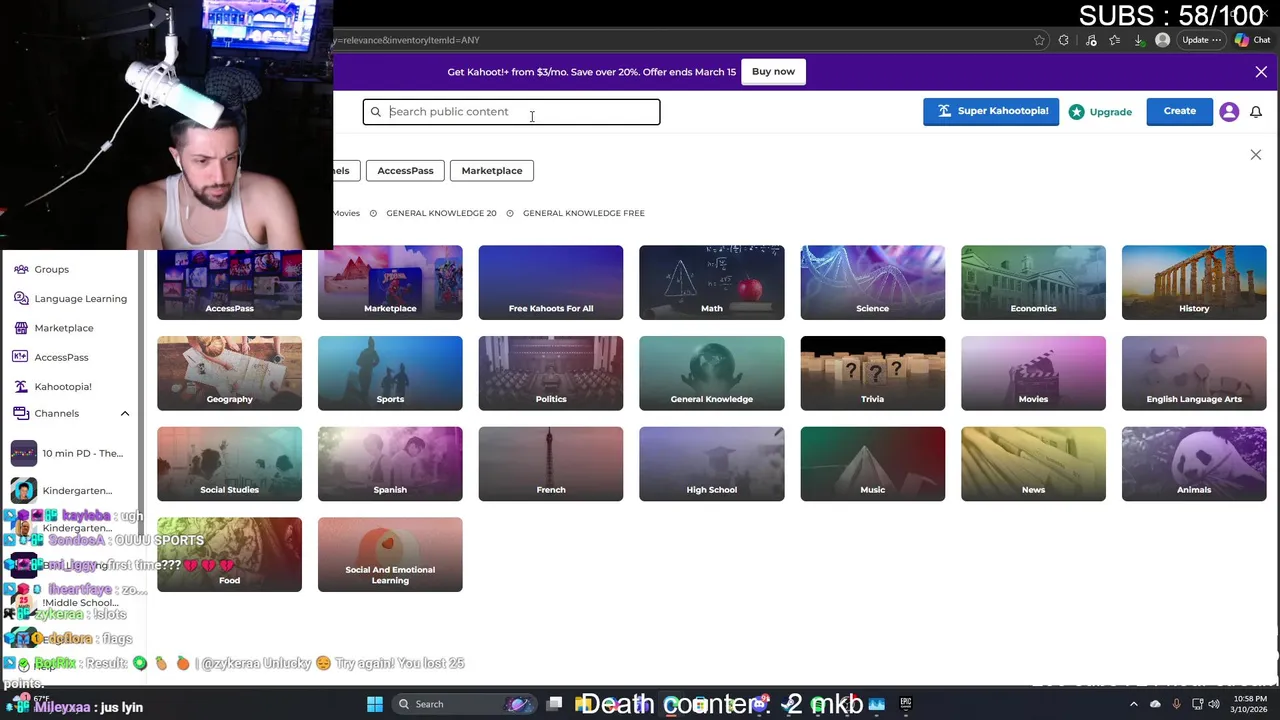Open the English Language Arts tile
Viewport: 1280px width, 720px height.
point(1194,373)
